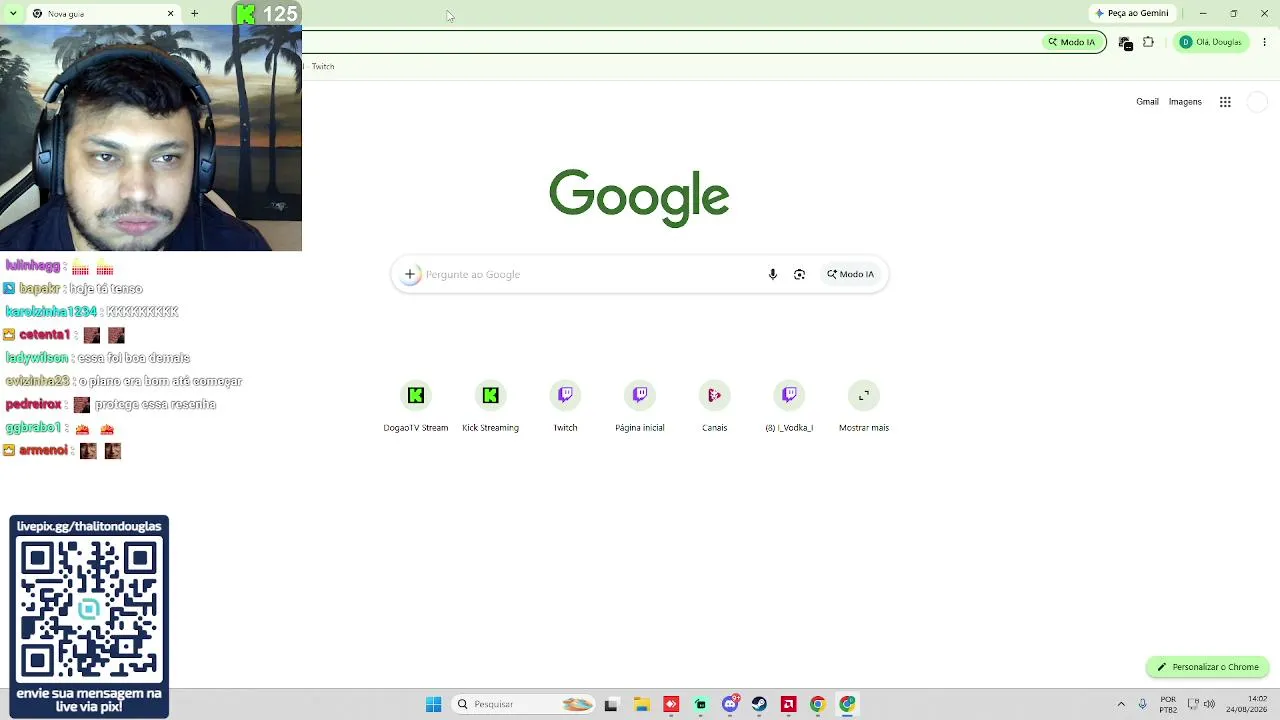Open the Imagens link
Viewport: 1280px width, 720px height.
pos(1185,102)
